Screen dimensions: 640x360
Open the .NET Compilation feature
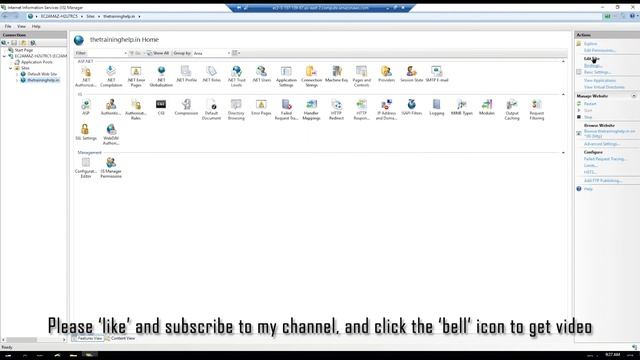click(111, 76)
